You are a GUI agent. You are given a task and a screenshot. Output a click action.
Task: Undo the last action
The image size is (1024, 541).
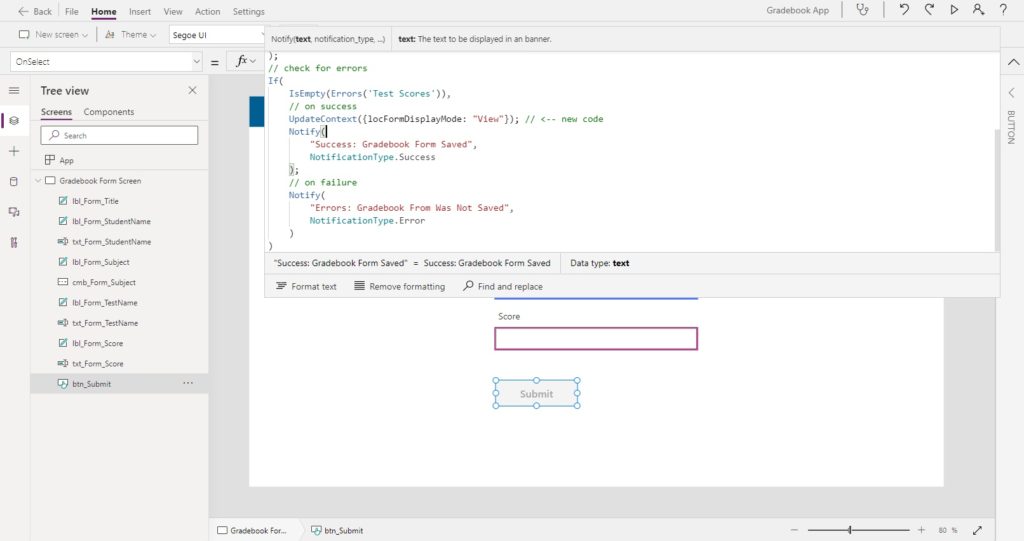point(904,10)
